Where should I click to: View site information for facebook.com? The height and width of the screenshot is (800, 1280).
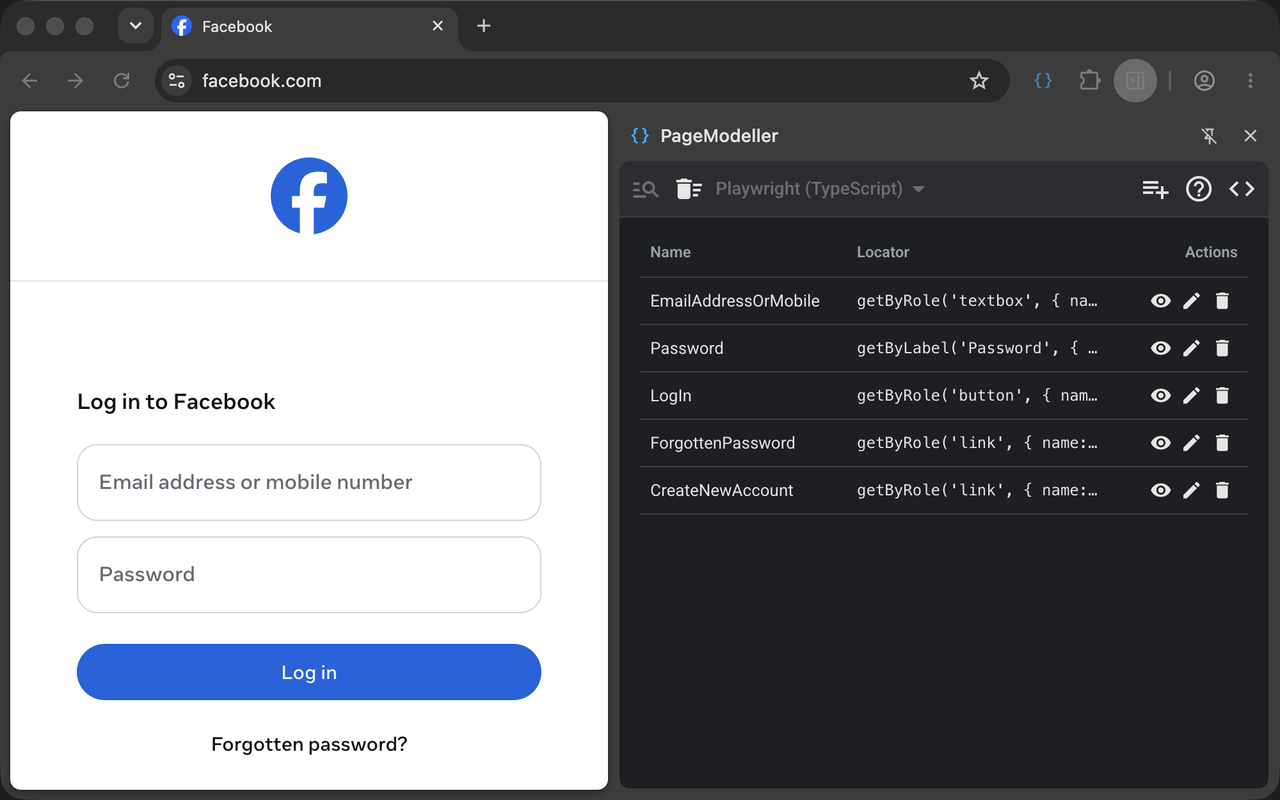click(177, 81)
